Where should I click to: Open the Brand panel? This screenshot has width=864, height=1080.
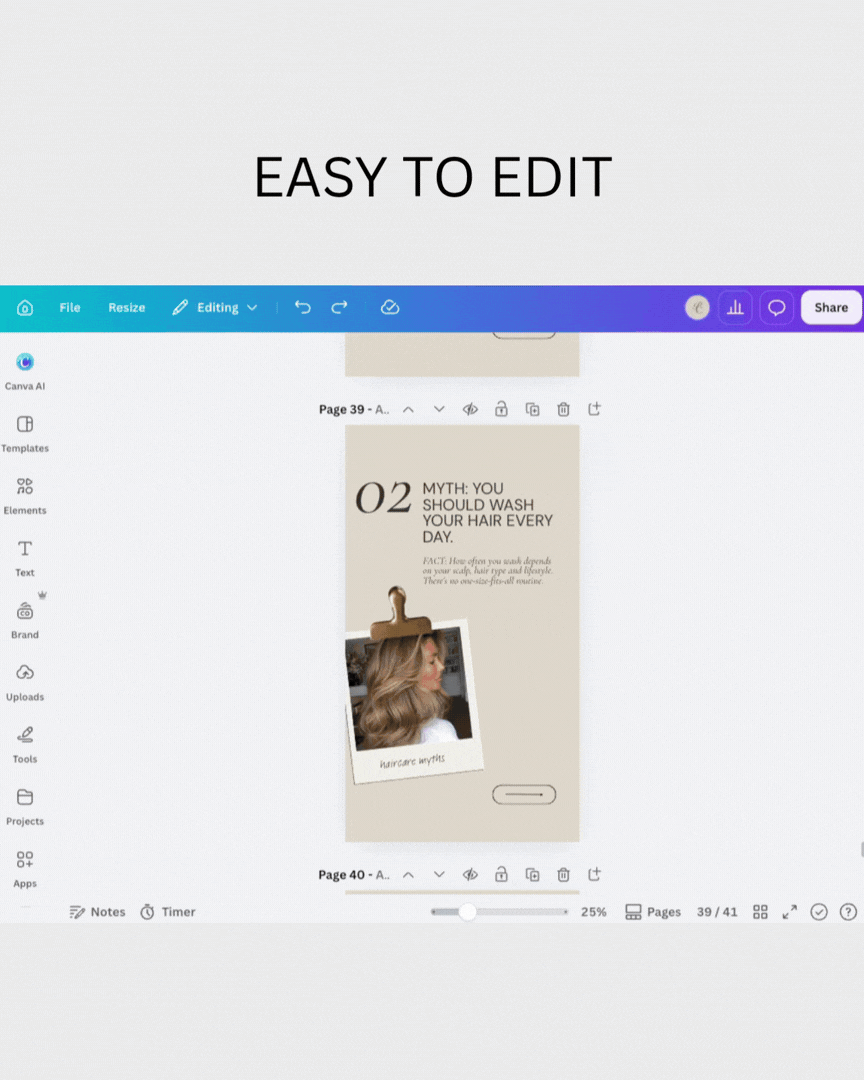(x=25, y=620)
